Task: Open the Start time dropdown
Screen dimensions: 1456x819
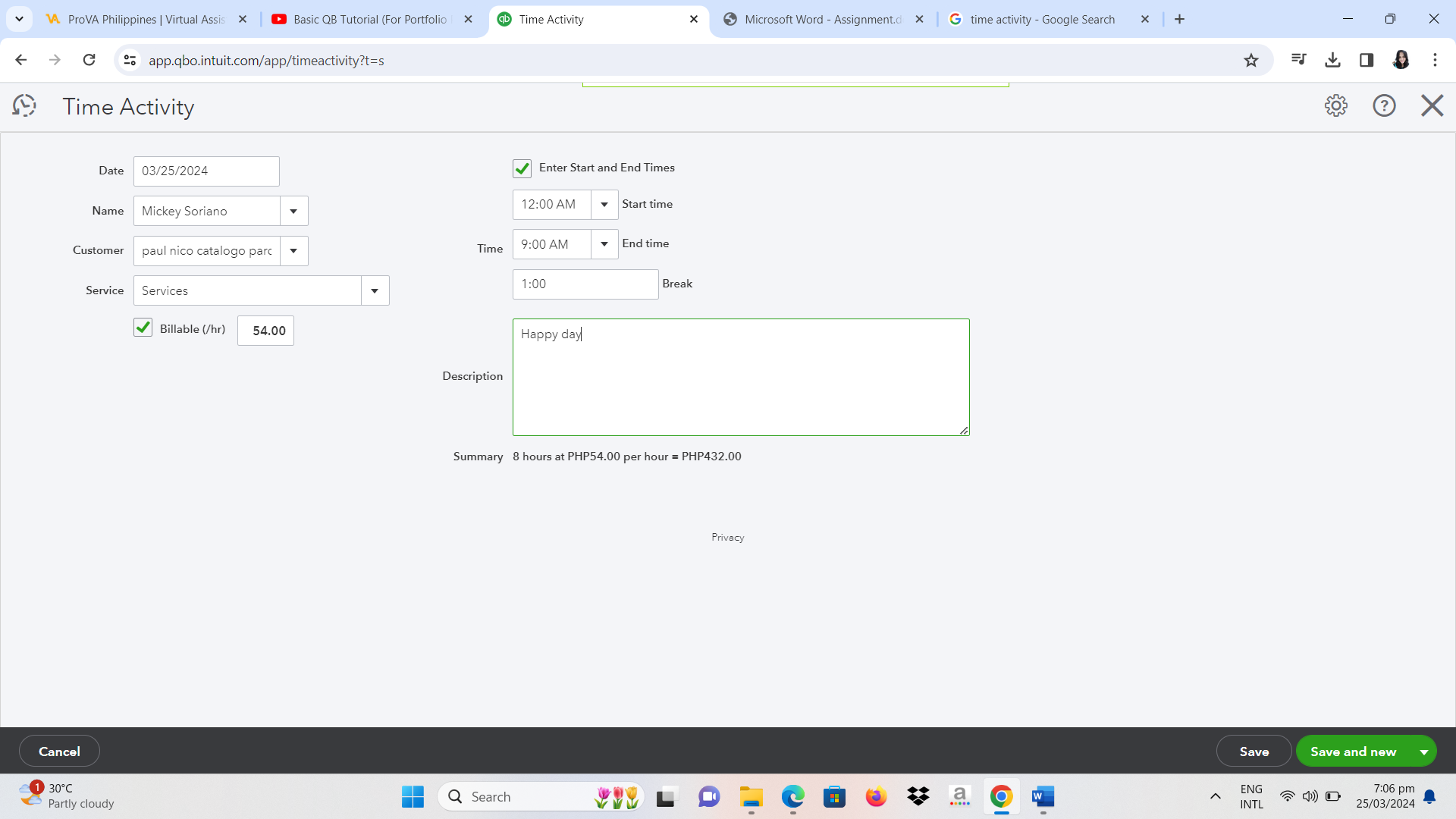Action: coord(604,205)
